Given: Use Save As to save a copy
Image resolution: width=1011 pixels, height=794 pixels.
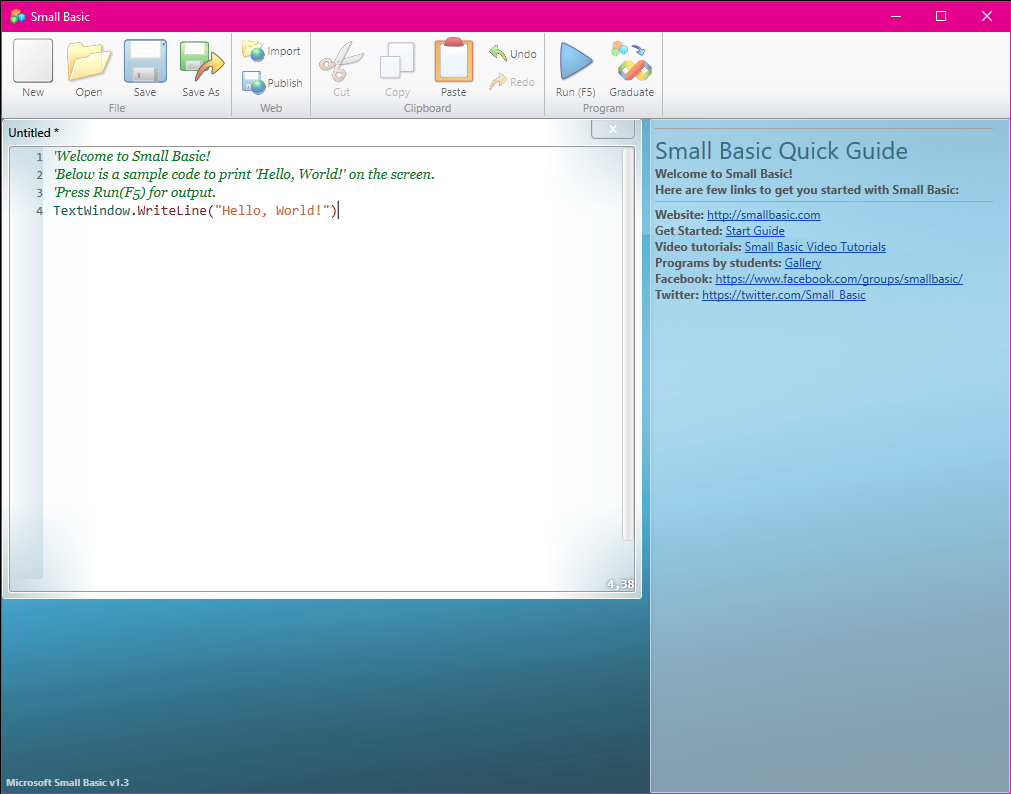Looking at the screenshot, I should [200, 68].
